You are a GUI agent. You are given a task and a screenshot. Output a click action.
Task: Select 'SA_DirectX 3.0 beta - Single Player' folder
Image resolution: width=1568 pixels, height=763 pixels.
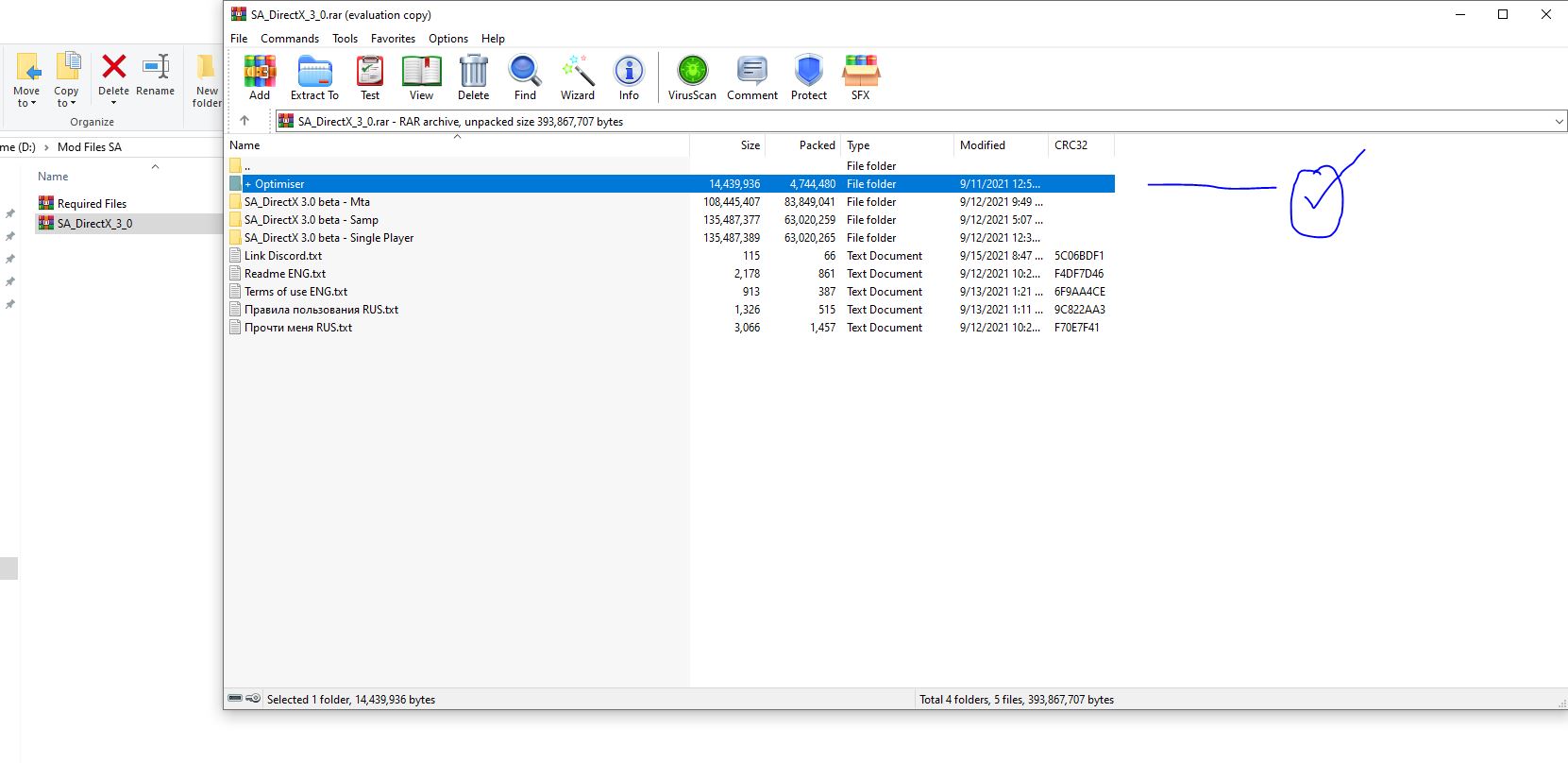670,238
